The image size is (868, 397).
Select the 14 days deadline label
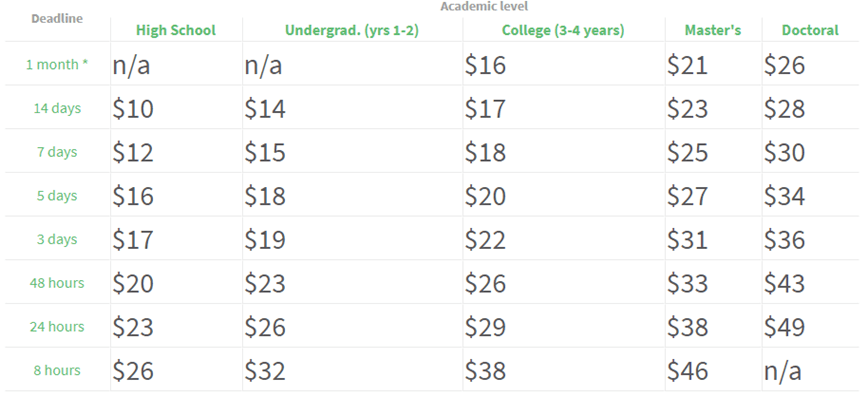pyautogui.click(x=57, y=108)
